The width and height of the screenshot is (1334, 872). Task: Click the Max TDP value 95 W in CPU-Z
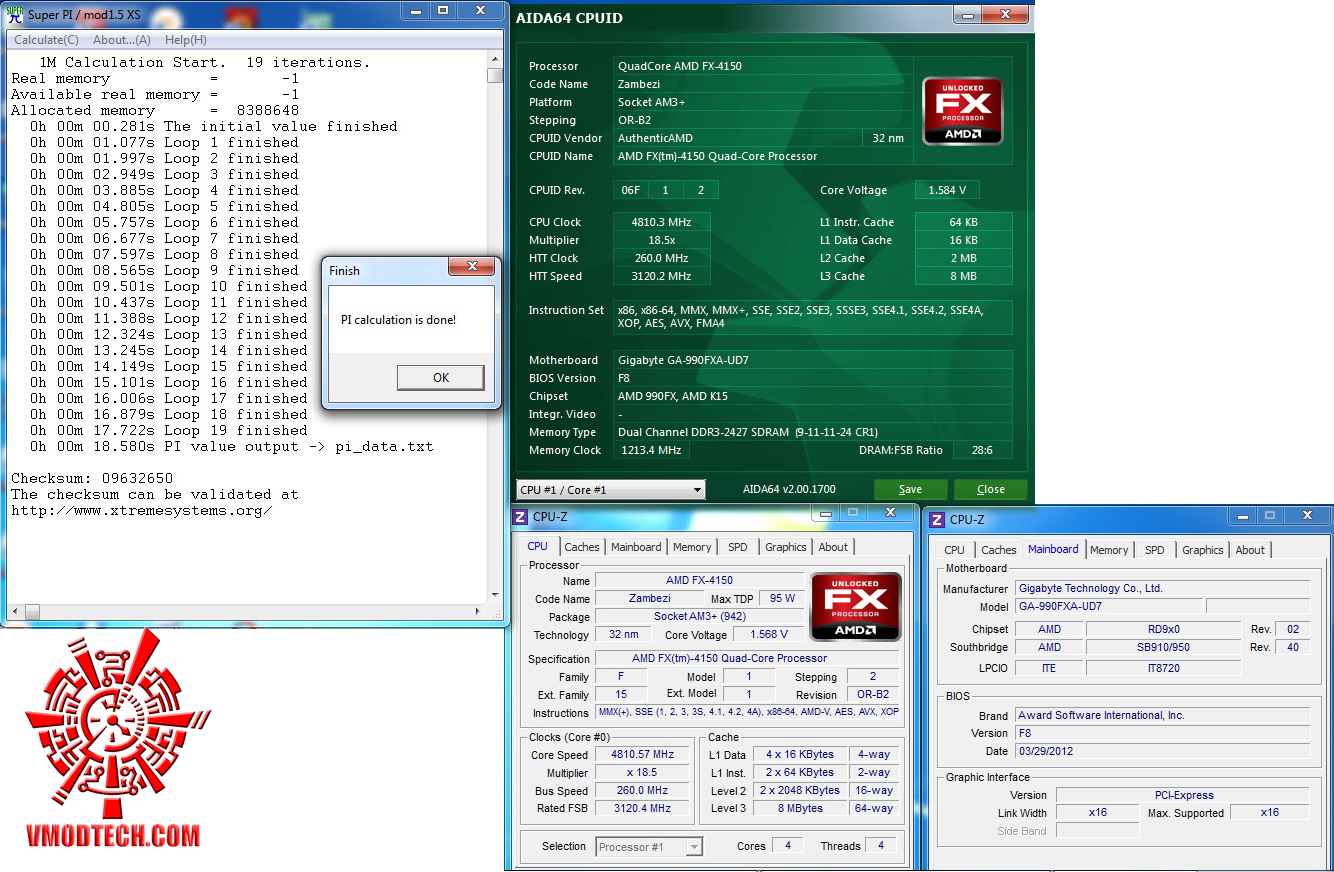[x=782, y=599]
